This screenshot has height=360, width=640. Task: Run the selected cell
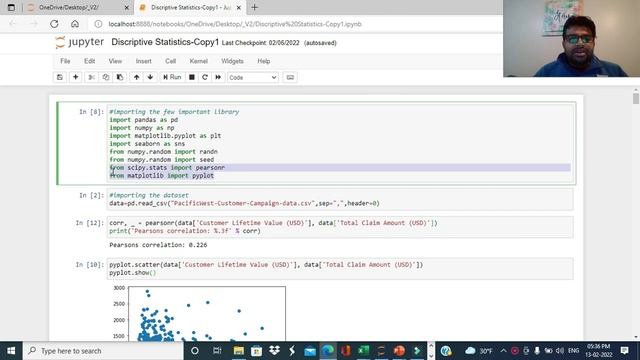click(172, 77)
